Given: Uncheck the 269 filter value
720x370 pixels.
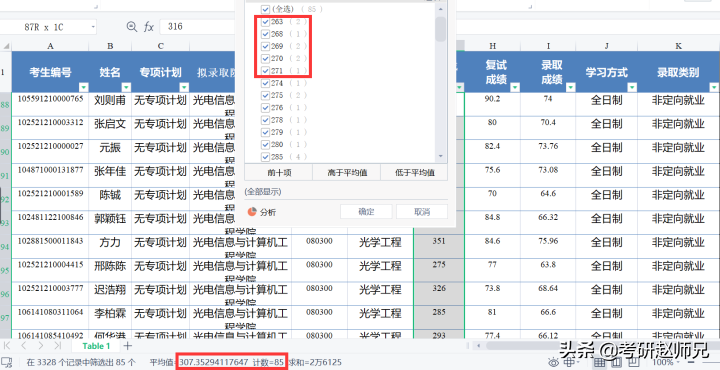Looking at the screenshot, I should (265, 46).
